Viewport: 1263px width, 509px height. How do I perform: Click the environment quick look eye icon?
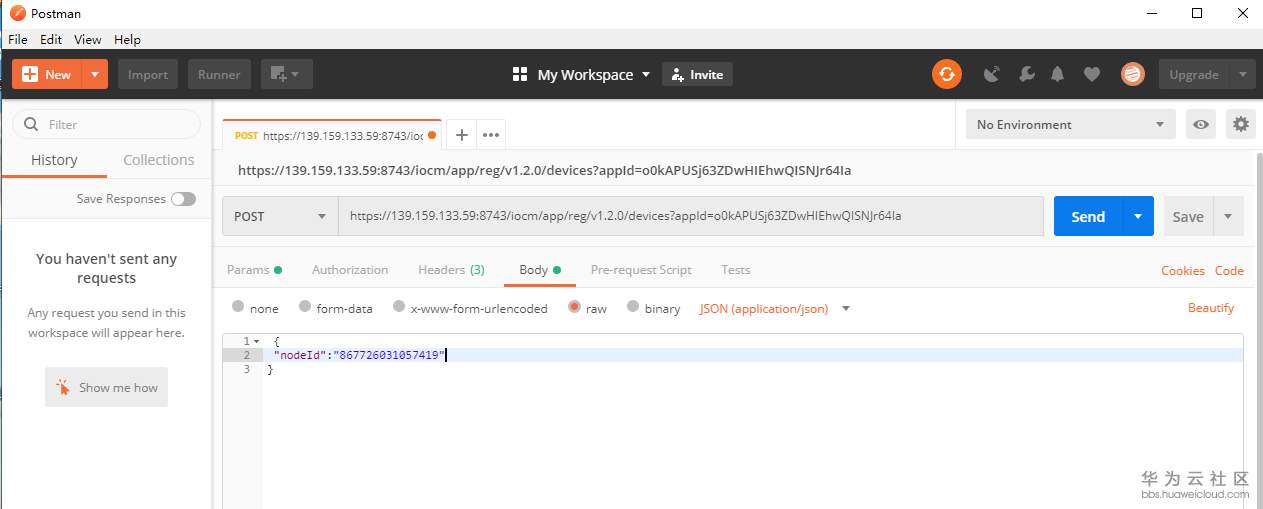[1201, 125]
